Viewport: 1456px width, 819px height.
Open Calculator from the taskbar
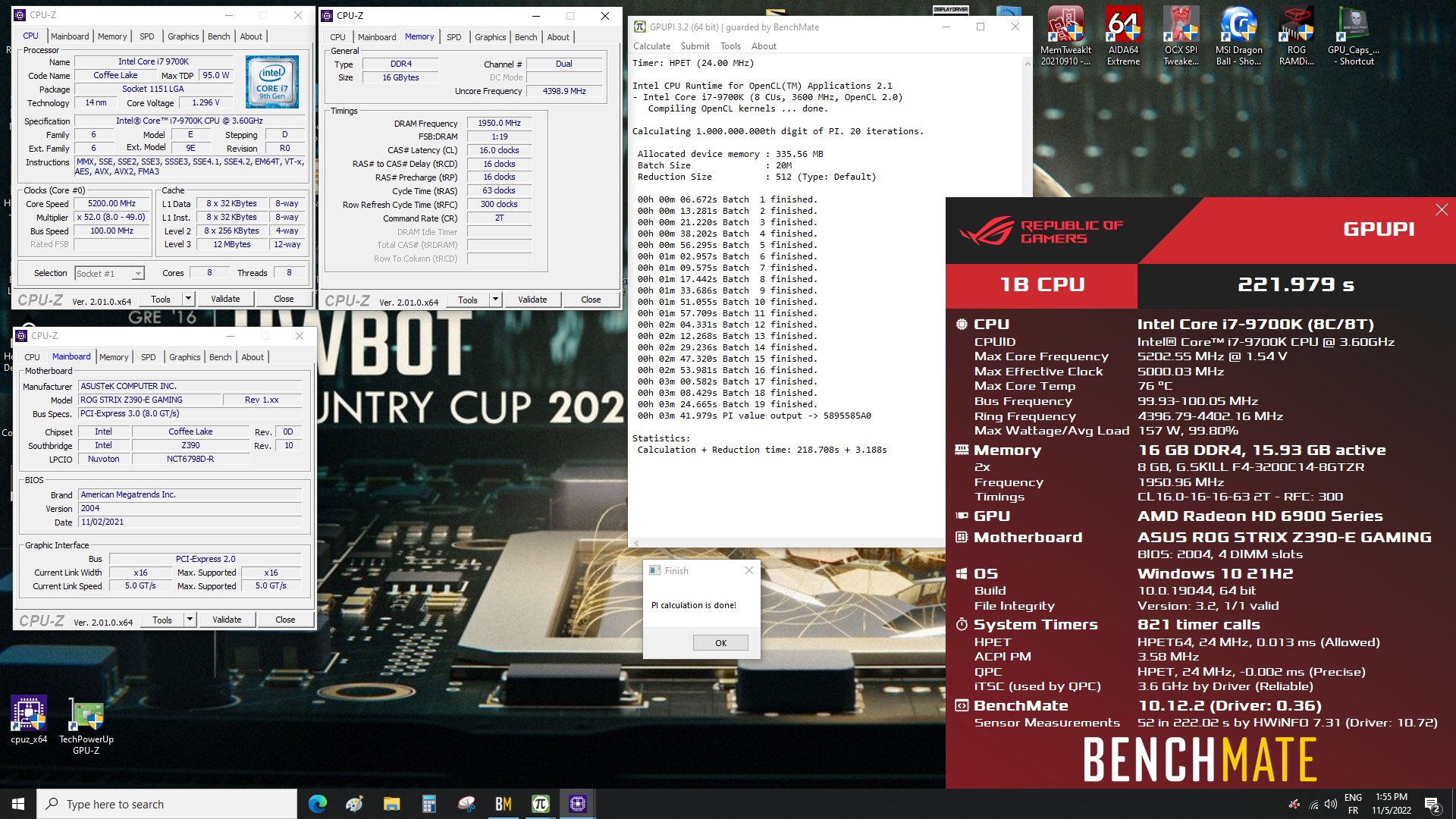(428, 804)
